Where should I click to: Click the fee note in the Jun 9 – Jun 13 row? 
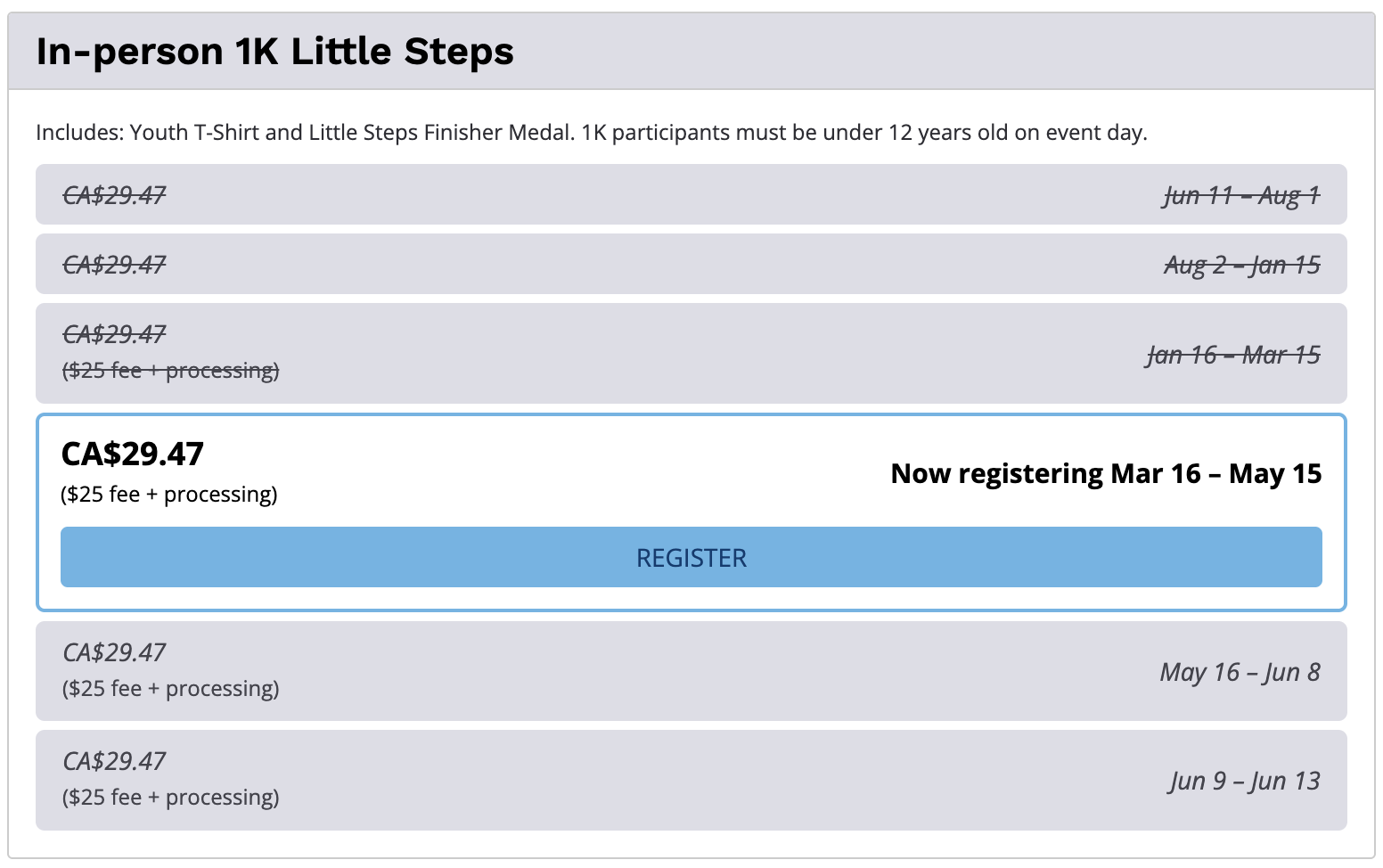tap(170, 797)
